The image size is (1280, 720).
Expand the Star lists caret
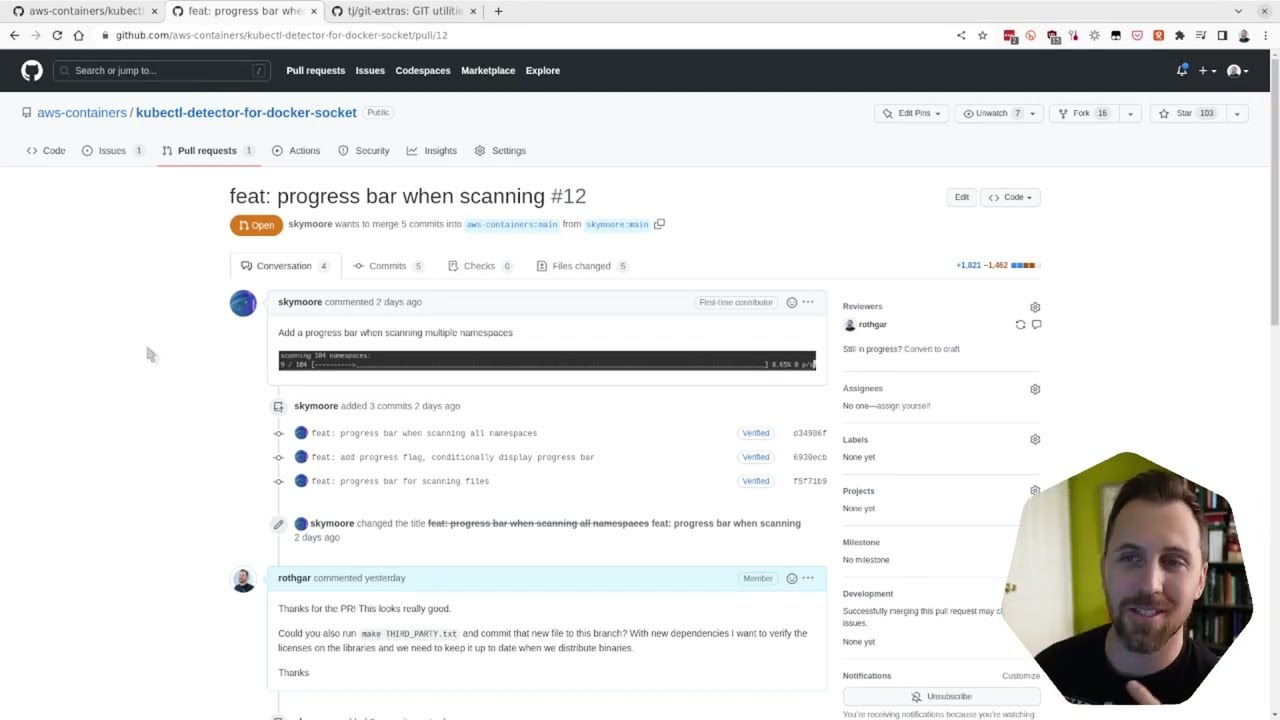tap(1237, 113)
